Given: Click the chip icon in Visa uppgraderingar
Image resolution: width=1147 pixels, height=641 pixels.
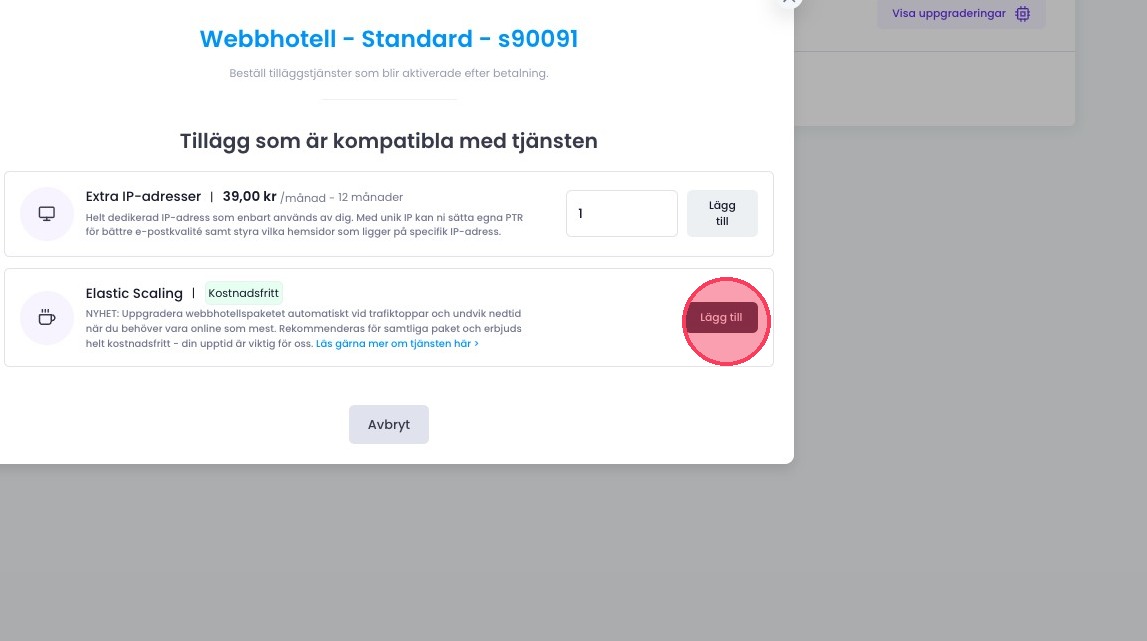Looking at the screenshot, I should [1022, 14].
